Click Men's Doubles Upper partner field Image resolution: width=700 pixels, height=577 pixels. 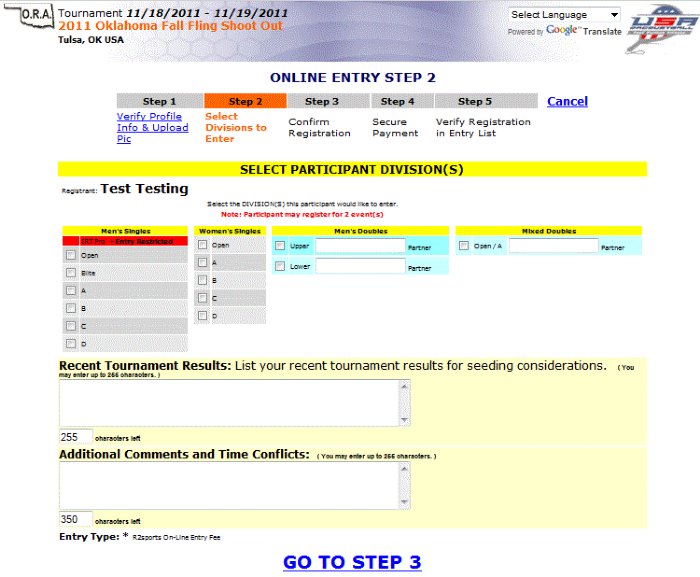[360, 245]
